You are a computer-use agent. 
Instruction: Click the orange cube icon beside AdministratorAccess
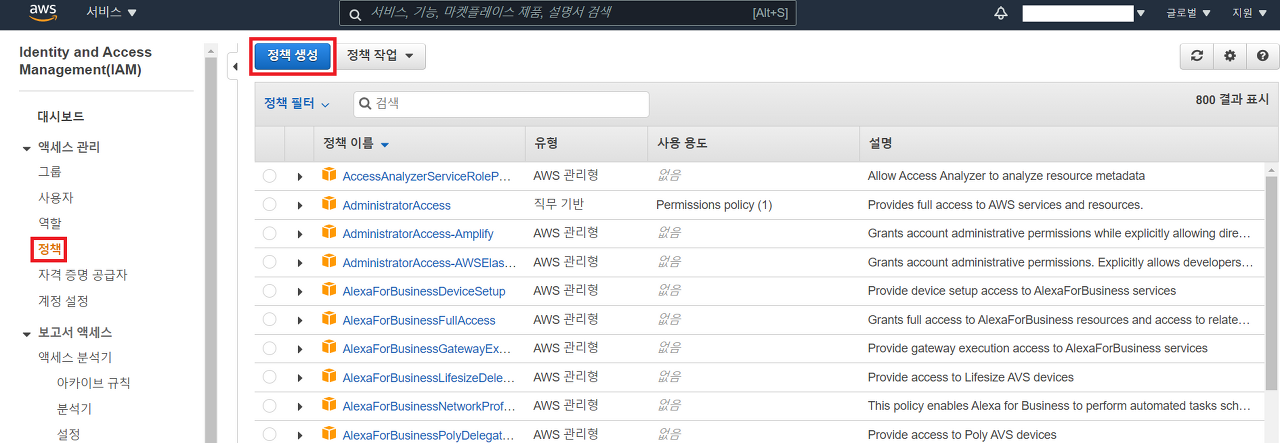click(328, 204)
